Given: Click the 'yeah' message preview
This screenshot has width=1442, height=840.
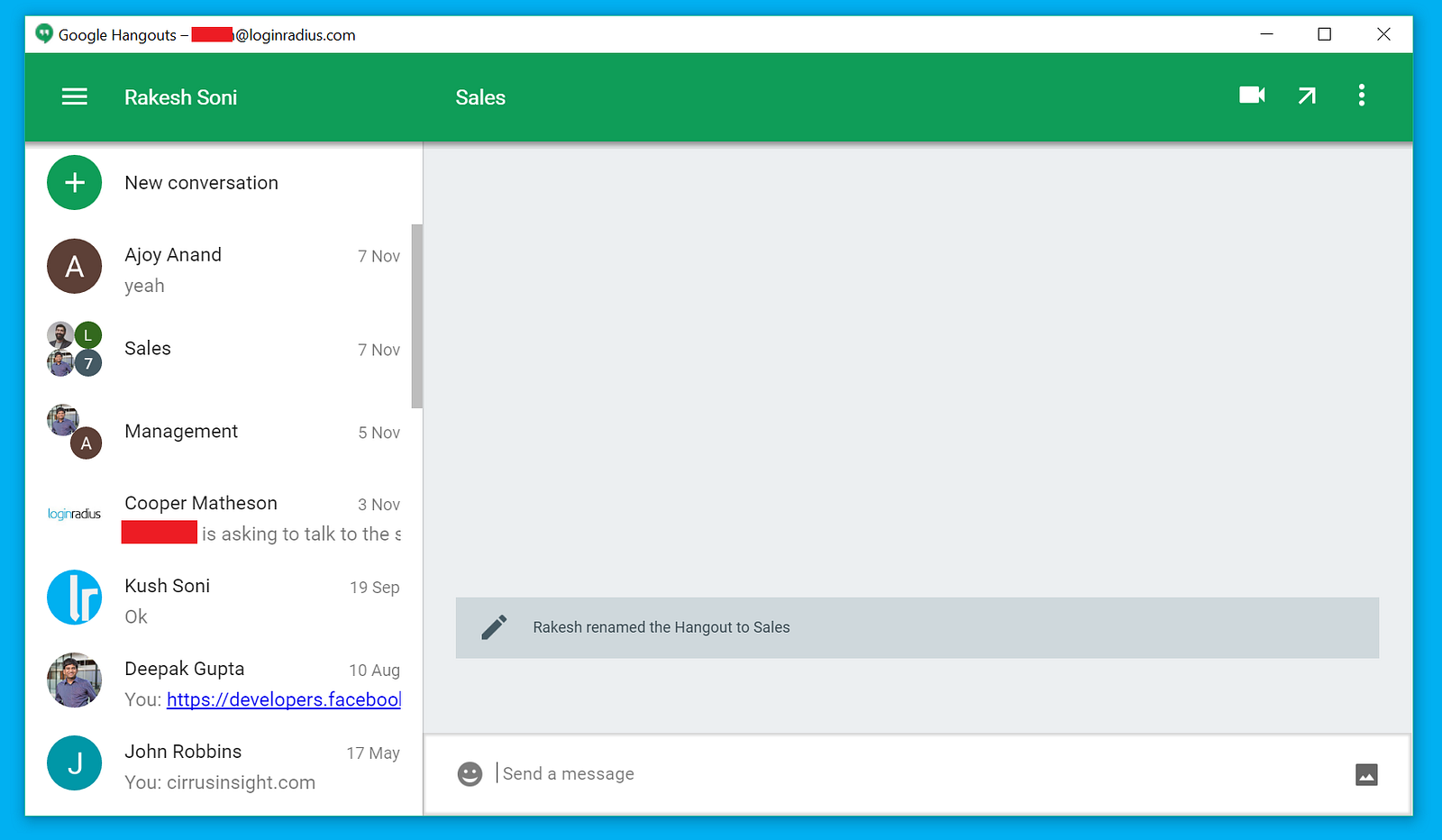Looking at the screenshot, I should (x=144, y=286).
